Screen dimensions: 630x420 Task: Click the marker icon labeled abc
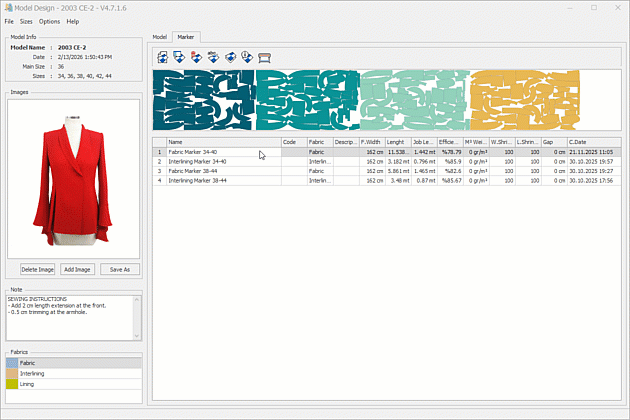[214, 56]
